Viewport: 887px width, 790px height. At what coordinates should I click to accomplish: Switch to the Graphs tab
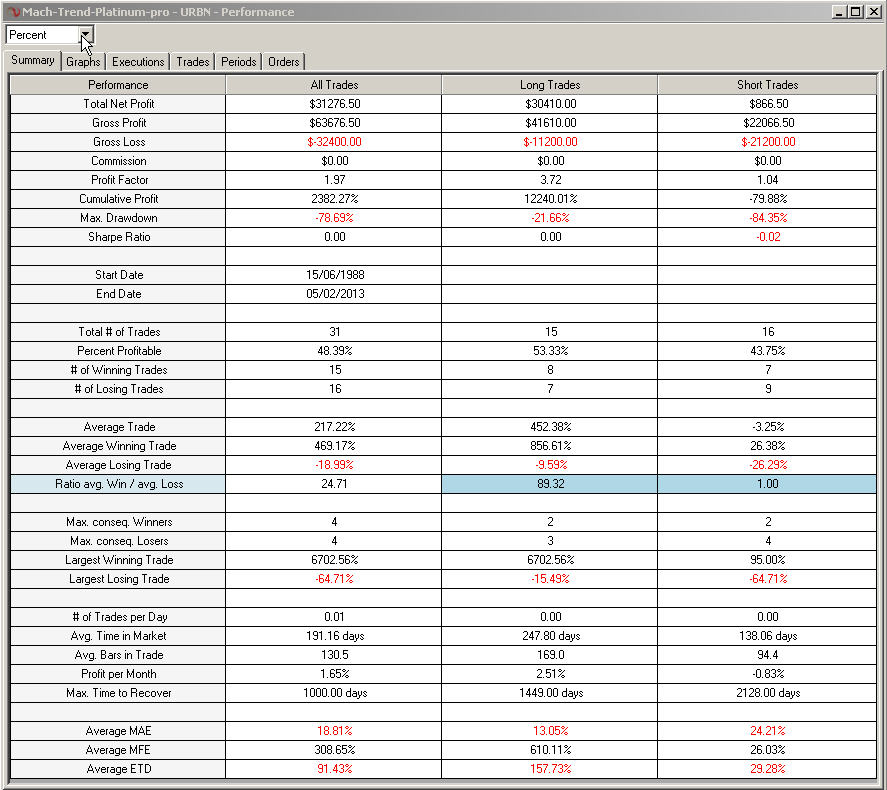pos(83,61)
